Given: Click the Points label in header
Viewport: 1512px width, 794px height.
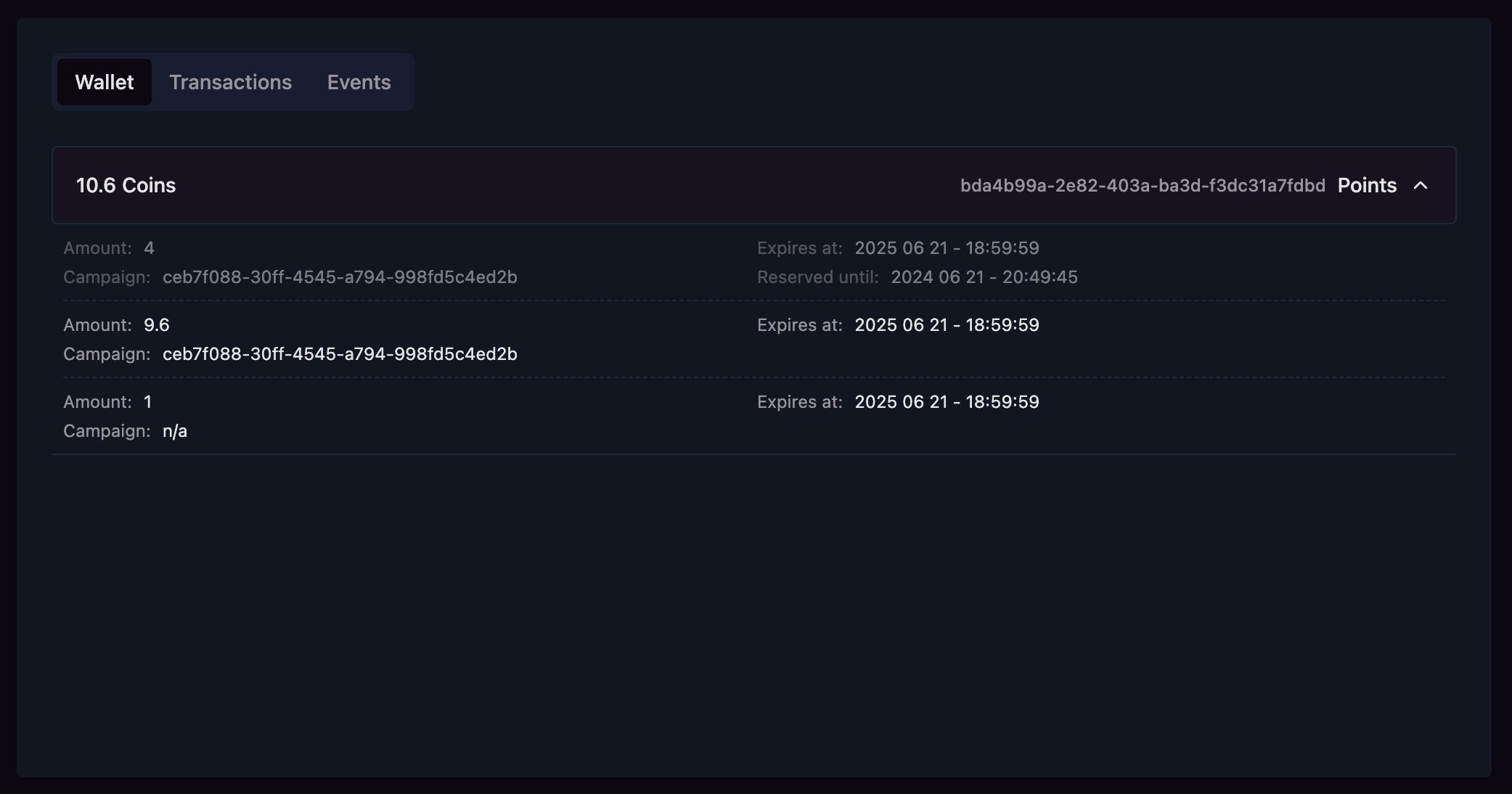Looking at the screenshot, I should [1366, 186].
